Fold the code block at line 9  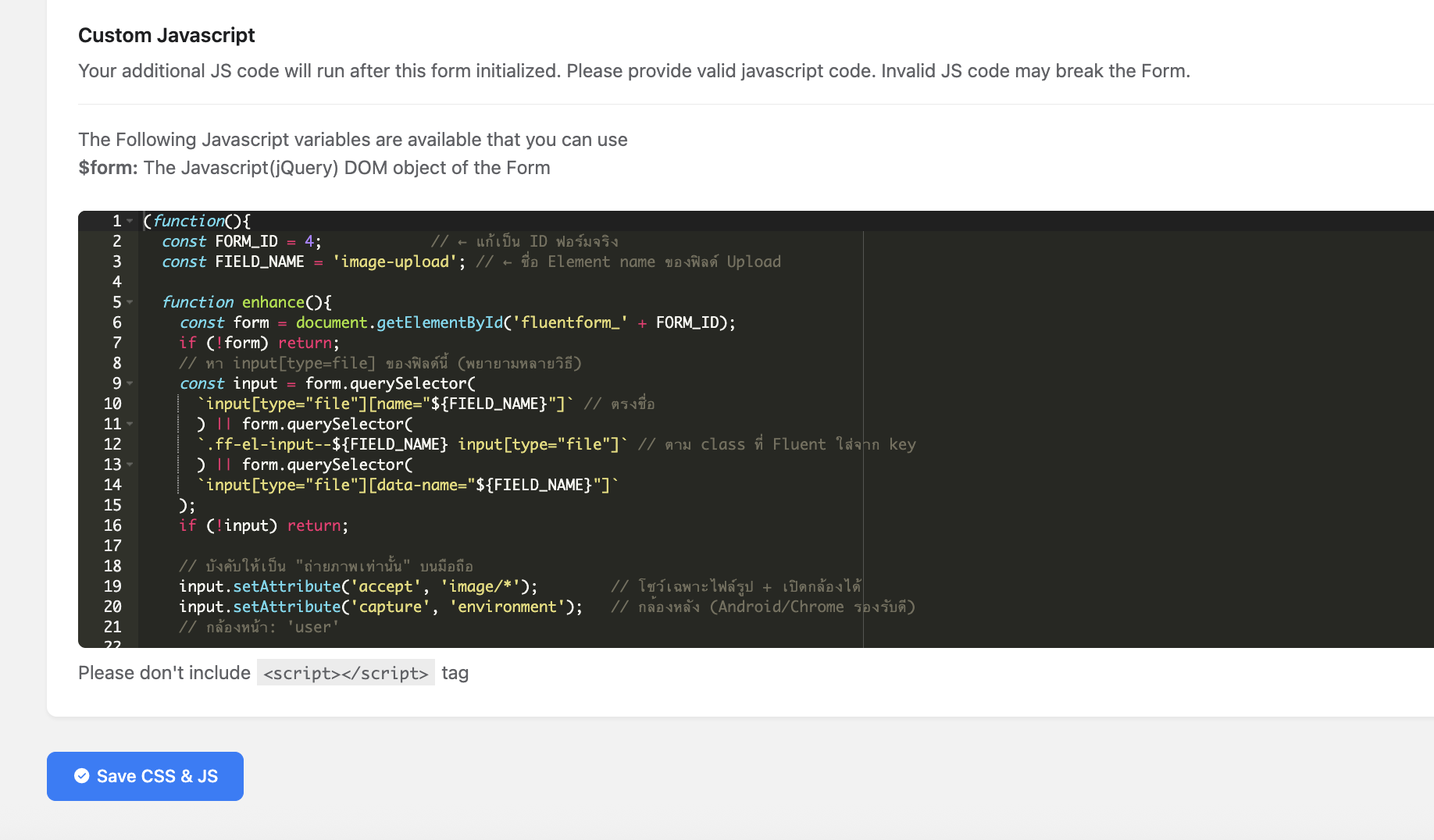click(x=130, y=384)
